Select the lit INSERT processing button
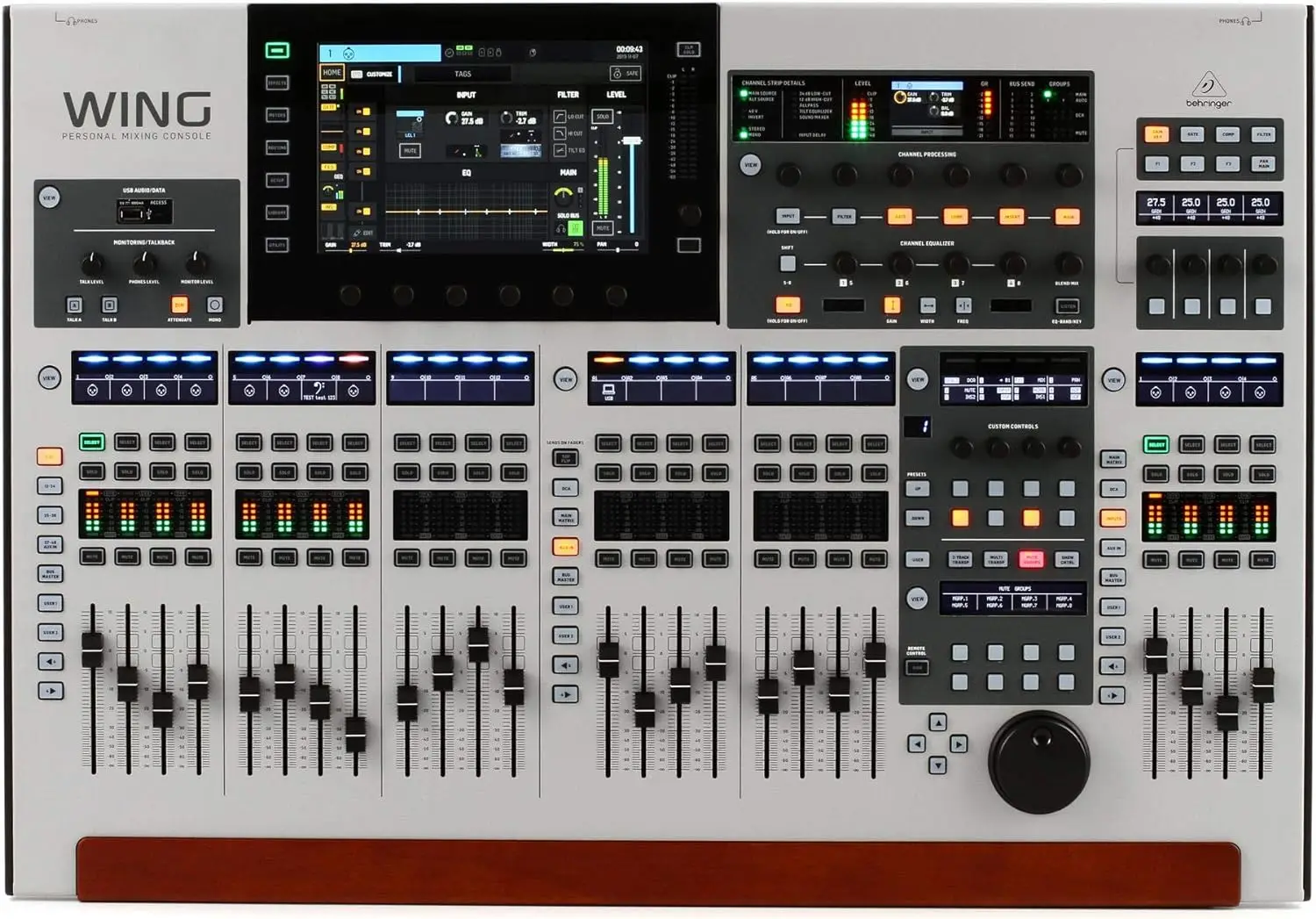Screen dimensions: 1316x919 pyautogui.click(x=1012, y=216)
